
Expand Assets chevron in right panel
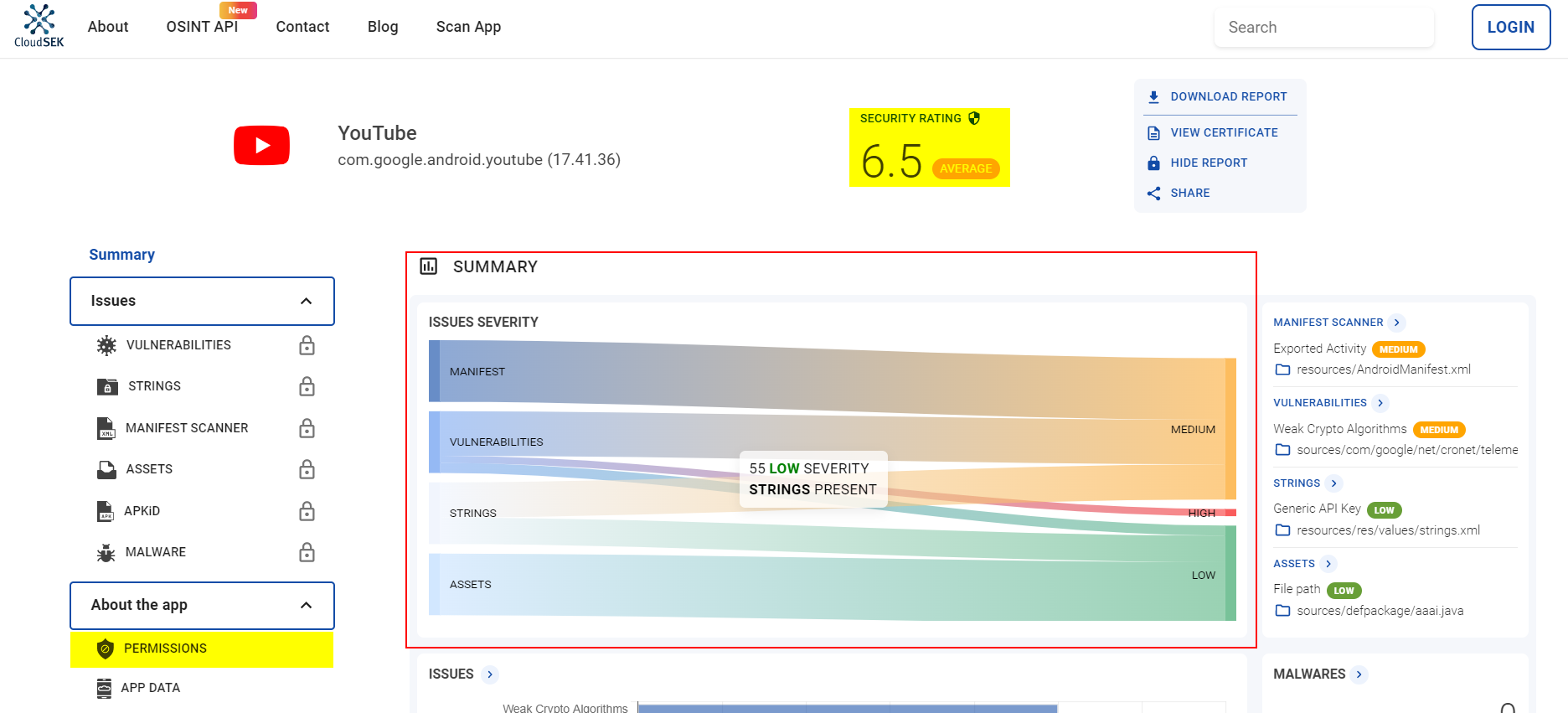pyautogui.click(x=1328, y=564)
